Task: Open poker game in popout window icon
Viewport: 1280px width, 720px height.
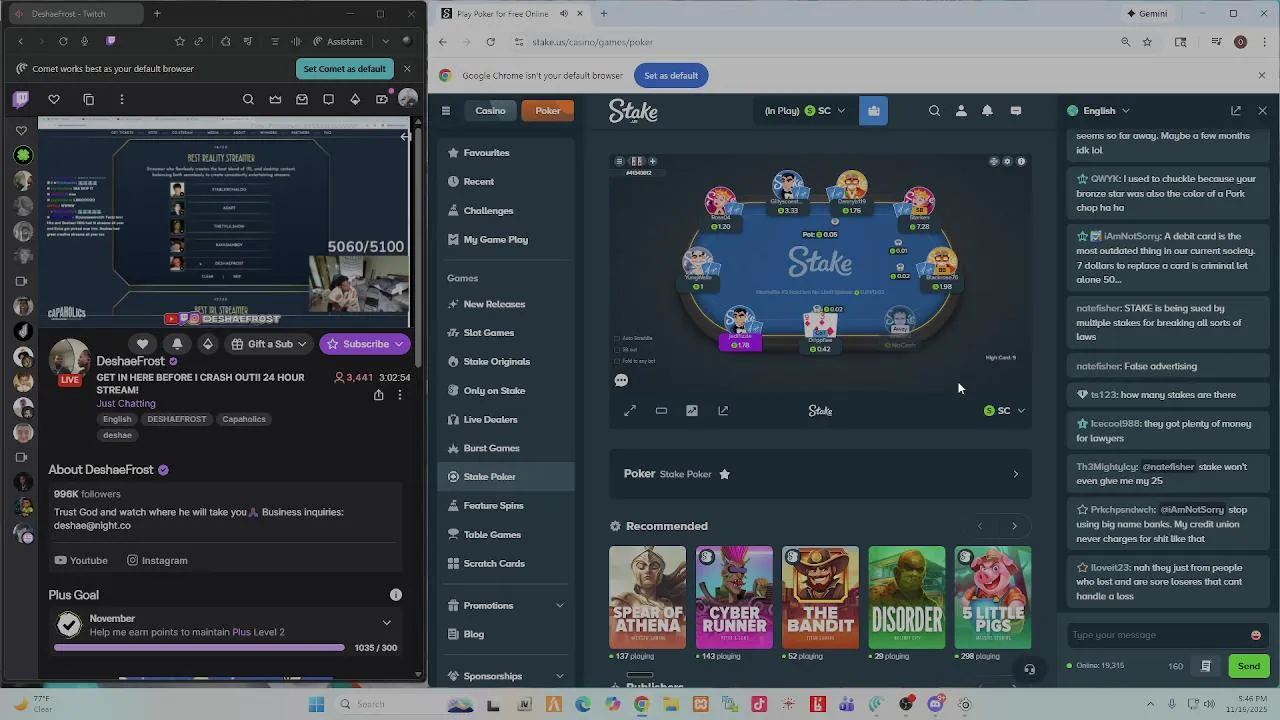Action: 723,410
